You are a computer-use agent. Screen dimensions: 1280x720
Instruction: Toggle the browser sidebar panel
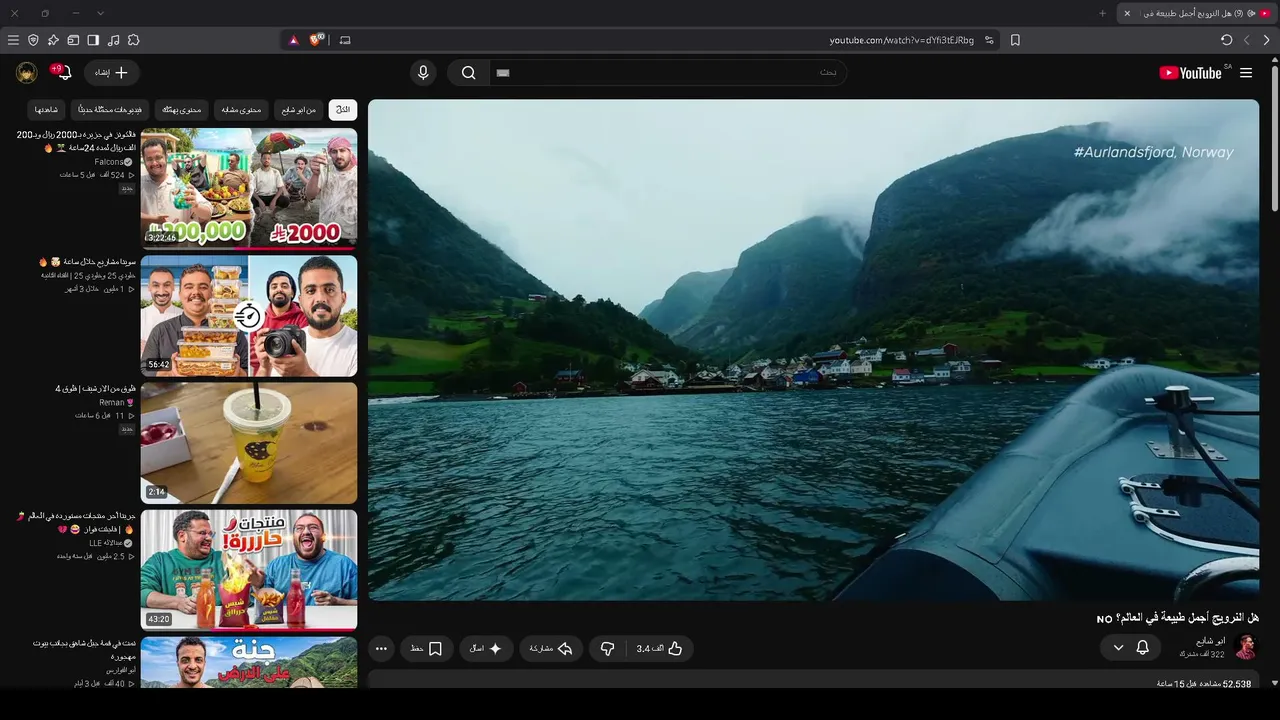(93, 40)
